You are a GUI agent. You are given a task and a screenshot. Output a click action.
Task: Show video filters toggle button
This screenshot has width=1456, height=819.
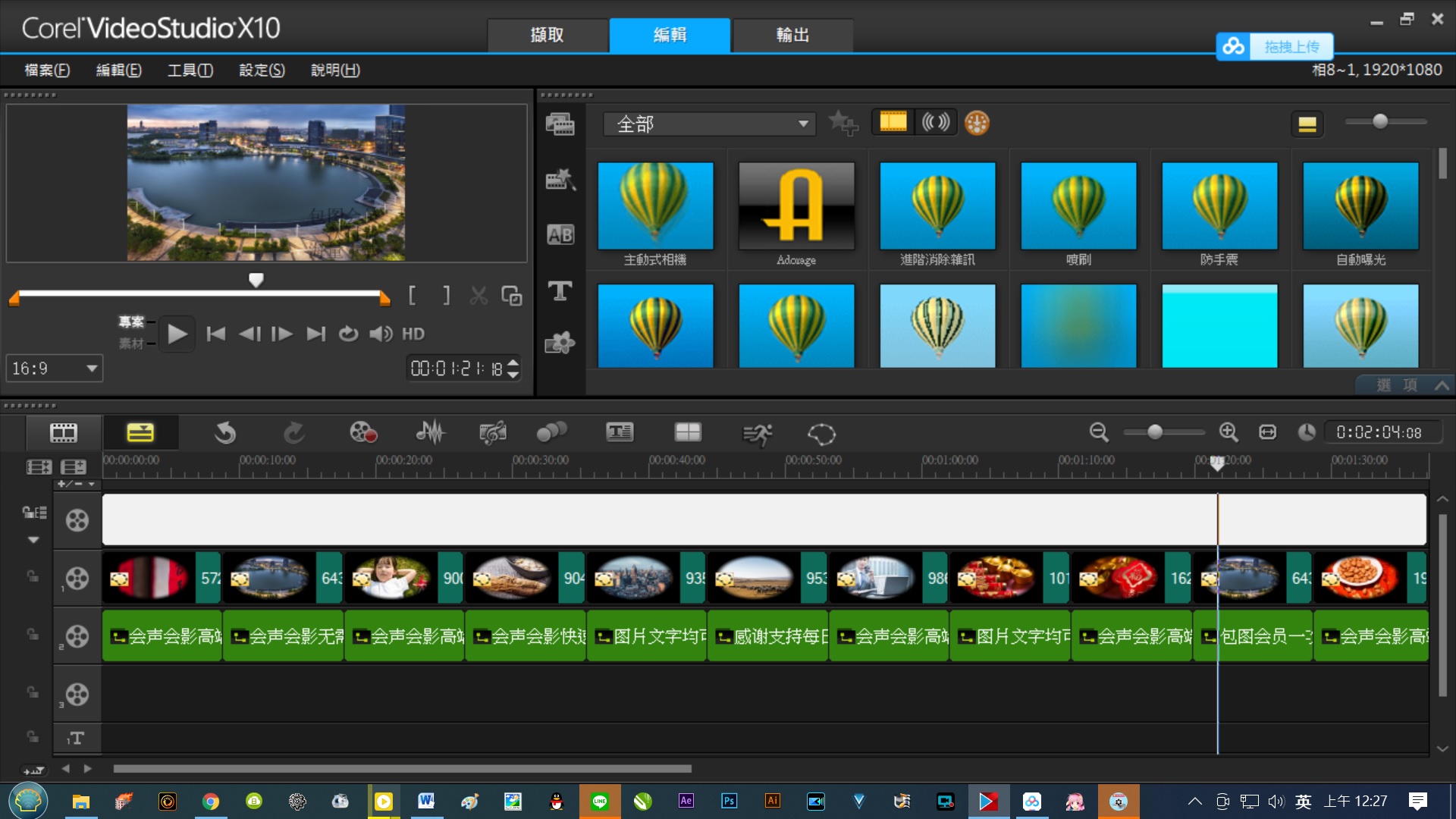point(893,122)
